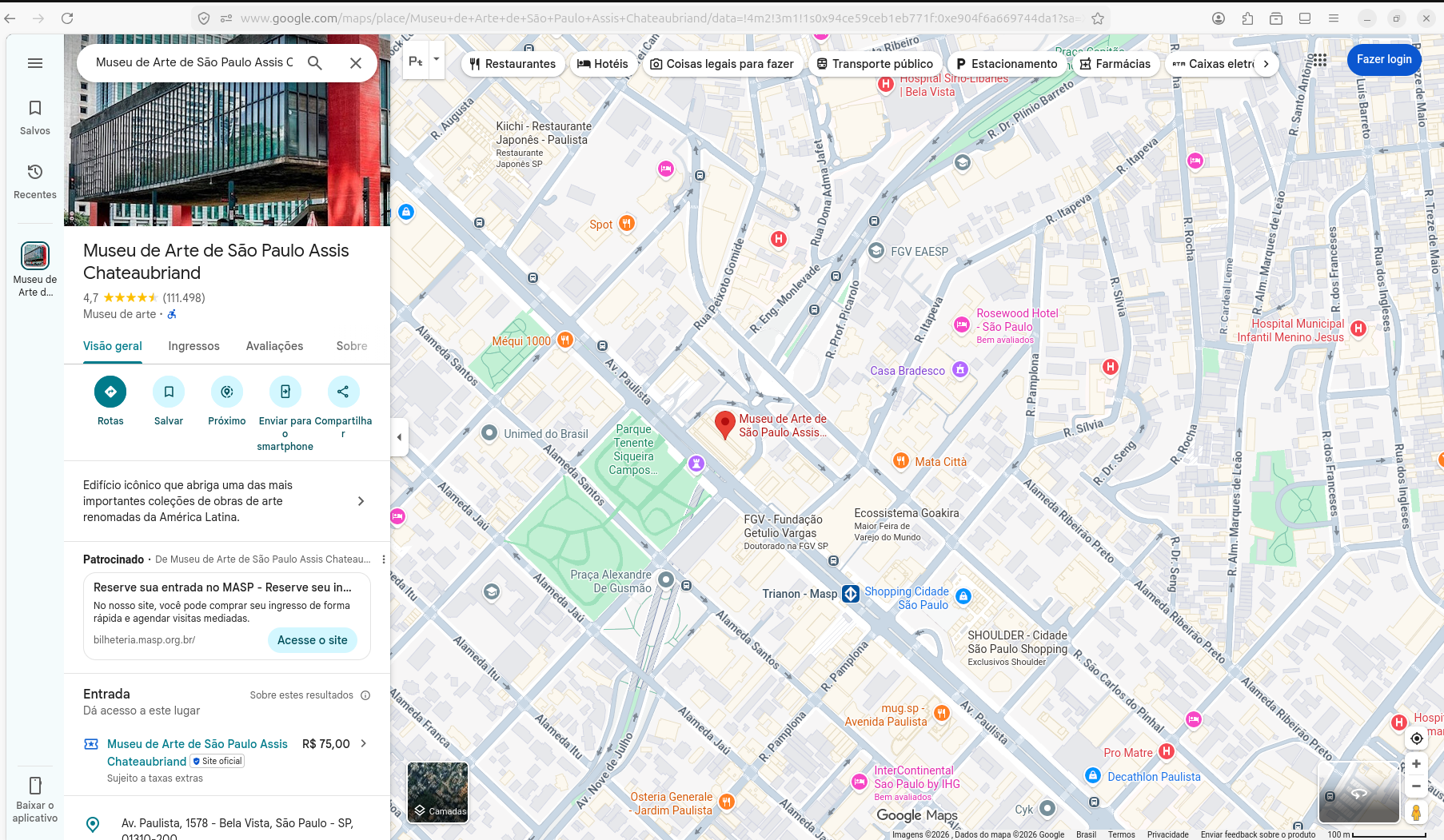Switch to the Ingressos tab
The width and height of the screenshot is (1444, 840).
pos(193,346)
